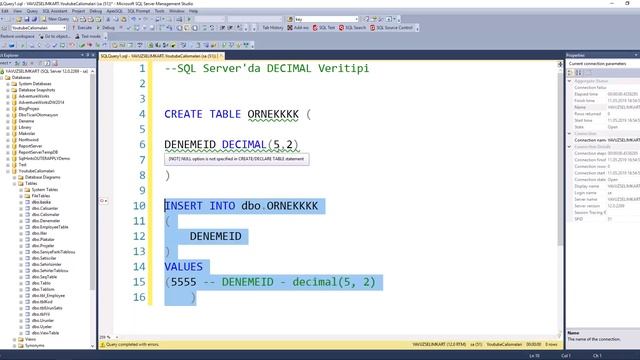Click the server node YAVUZSELIMKART in Object Explorer
The height and width of the screenshot is (360, 640).
click(47, 71)
